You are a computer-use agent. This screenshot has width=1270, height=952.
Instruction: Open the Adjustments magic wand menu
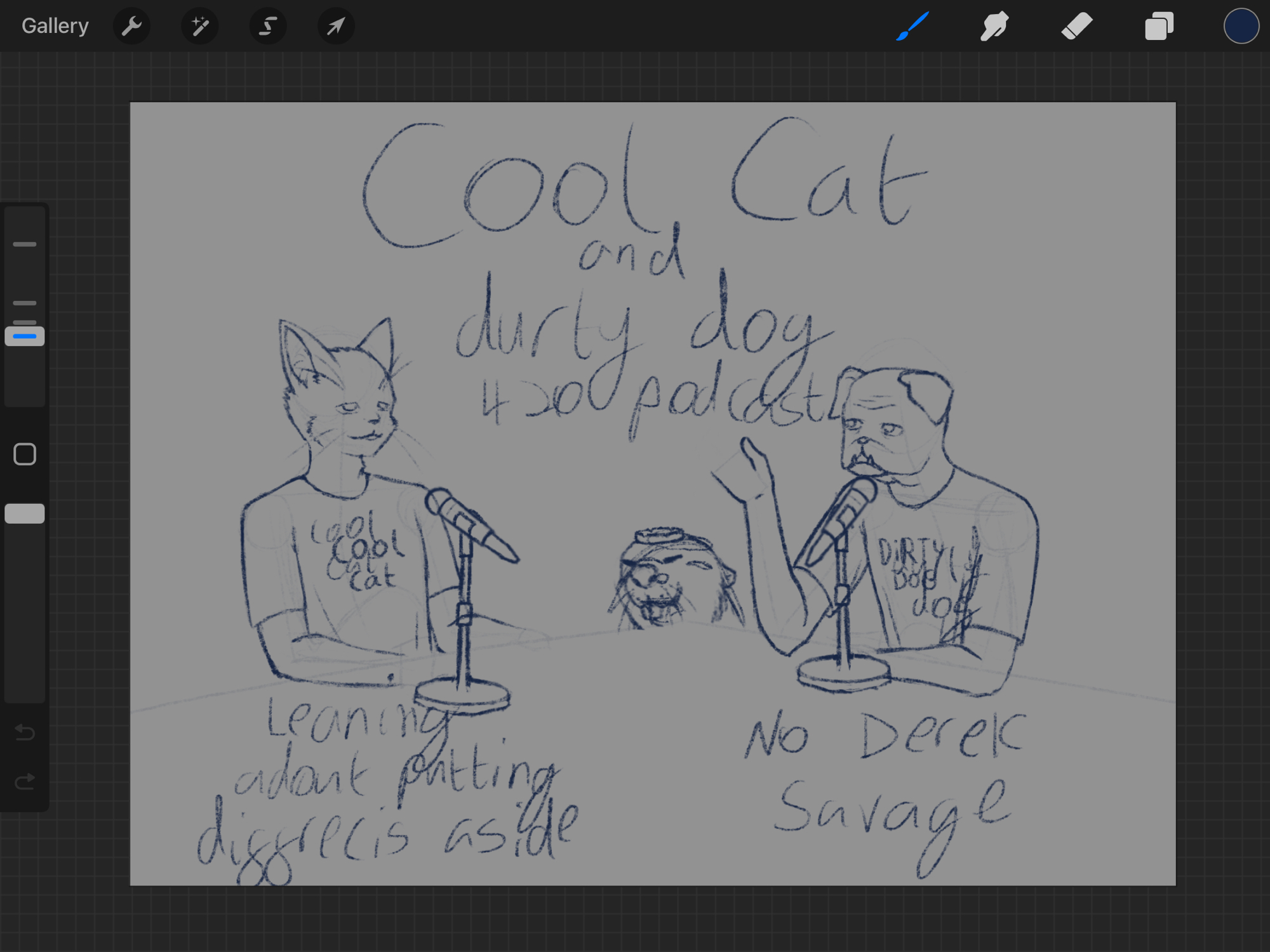click(200, 26)
